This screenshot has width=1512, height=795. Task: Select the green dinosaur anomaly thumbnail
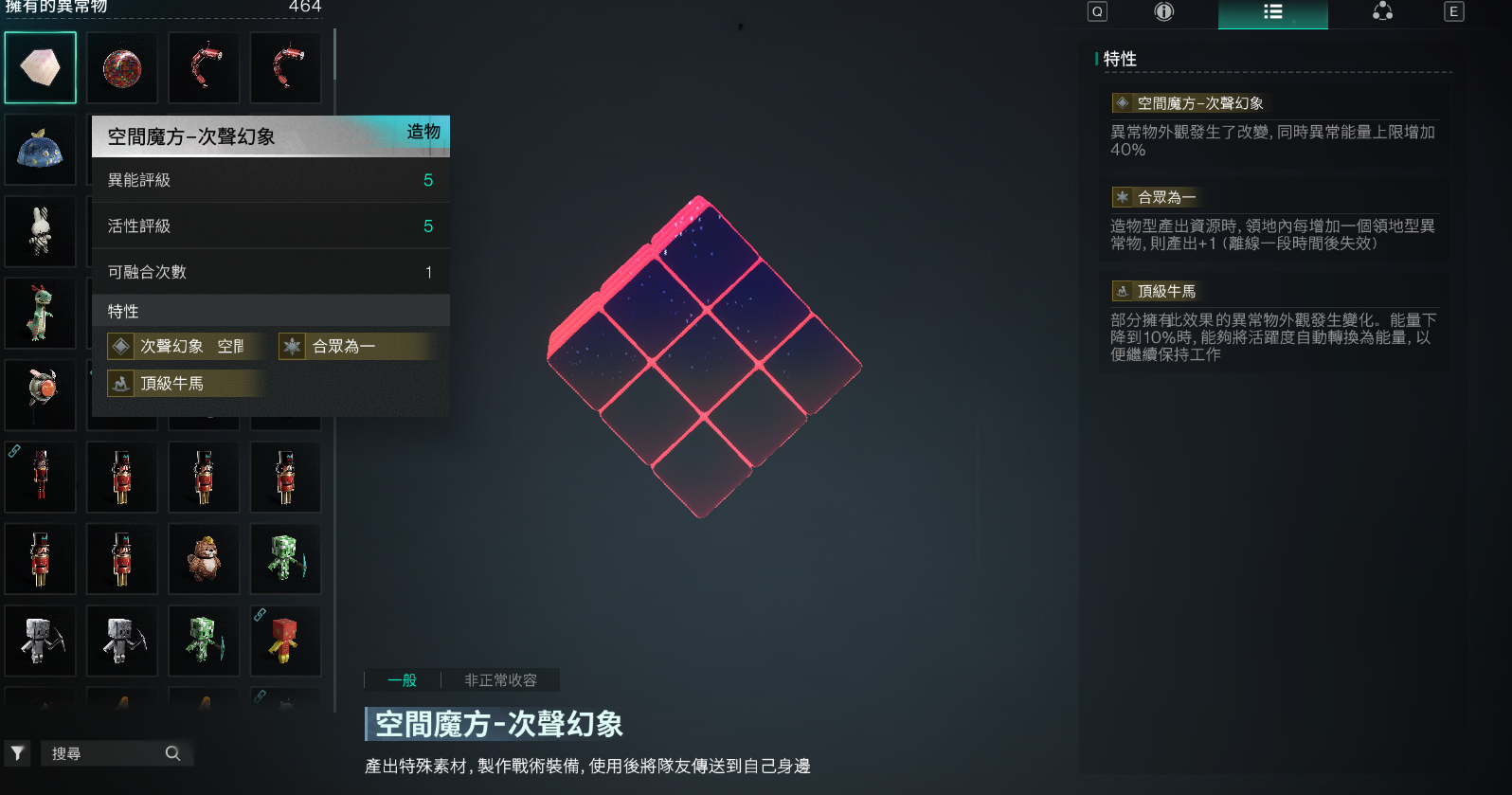40,314
